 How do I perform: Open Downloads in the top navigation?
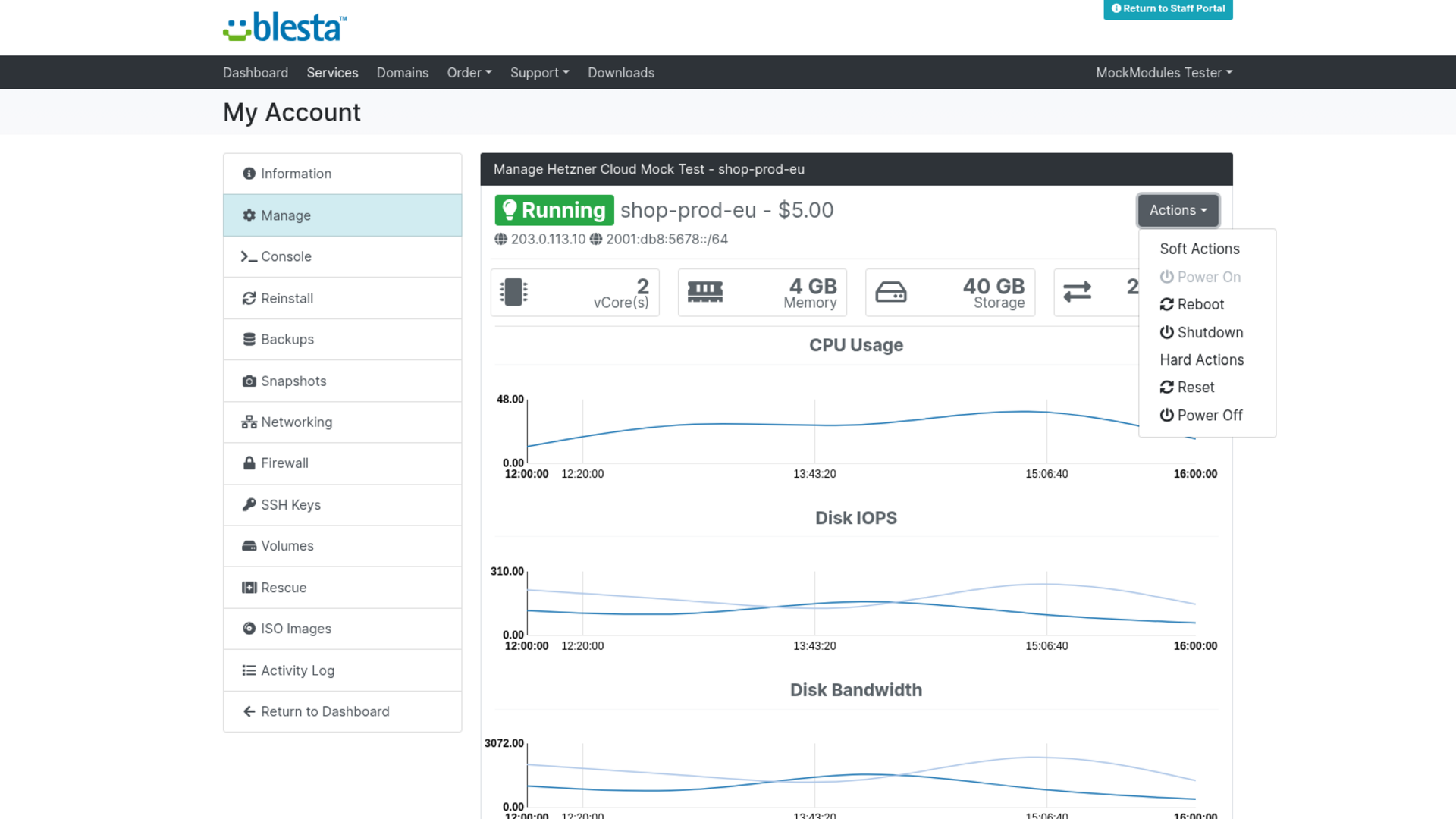click(621, 73)
